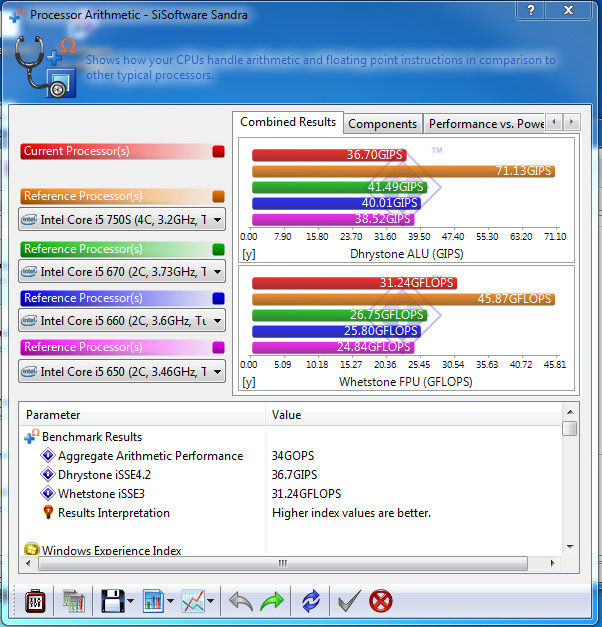This screenshot has height=627, width=602.
Task: Click the Parameter column header
Action: click(x=142, y=415)
